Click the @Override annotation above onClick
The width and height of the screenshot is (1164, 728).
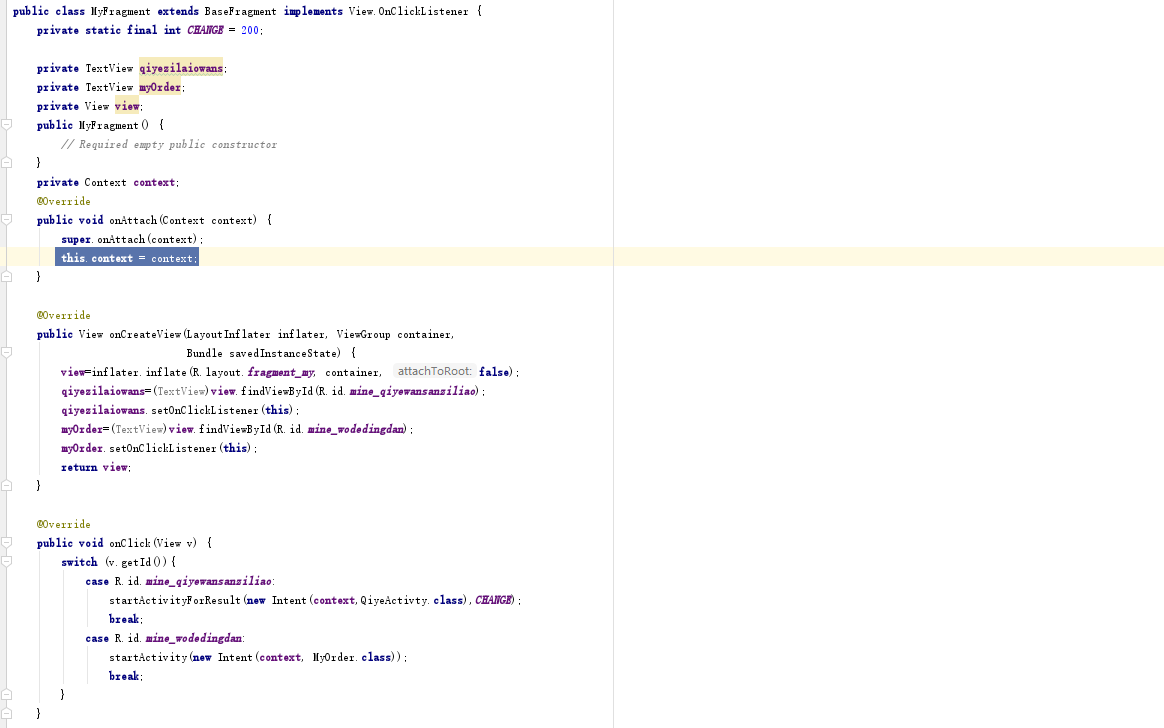(x=64, y=524)
